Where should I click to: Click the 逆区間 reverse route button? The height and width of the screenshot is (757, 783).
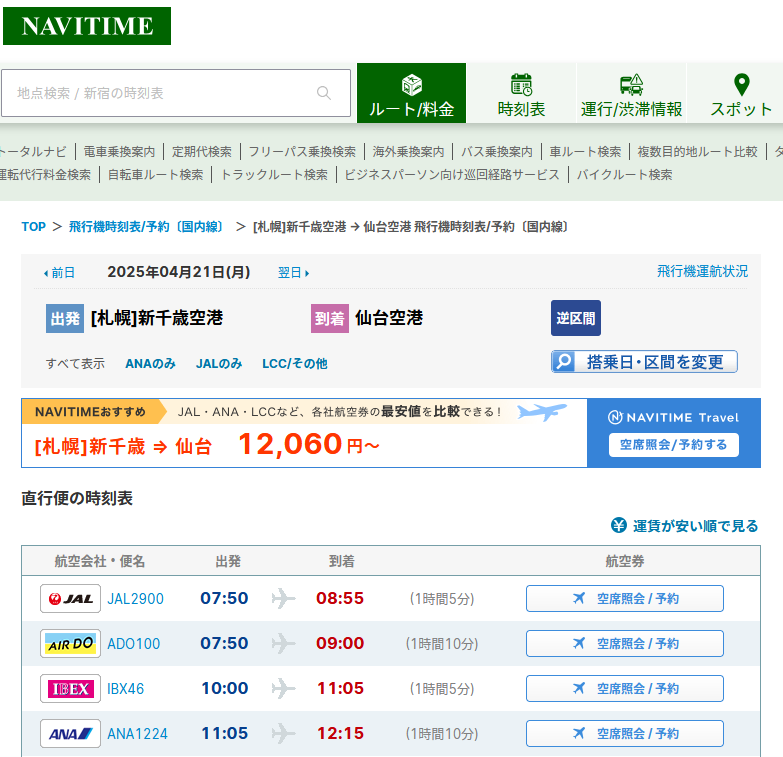[x=576, y=318]
